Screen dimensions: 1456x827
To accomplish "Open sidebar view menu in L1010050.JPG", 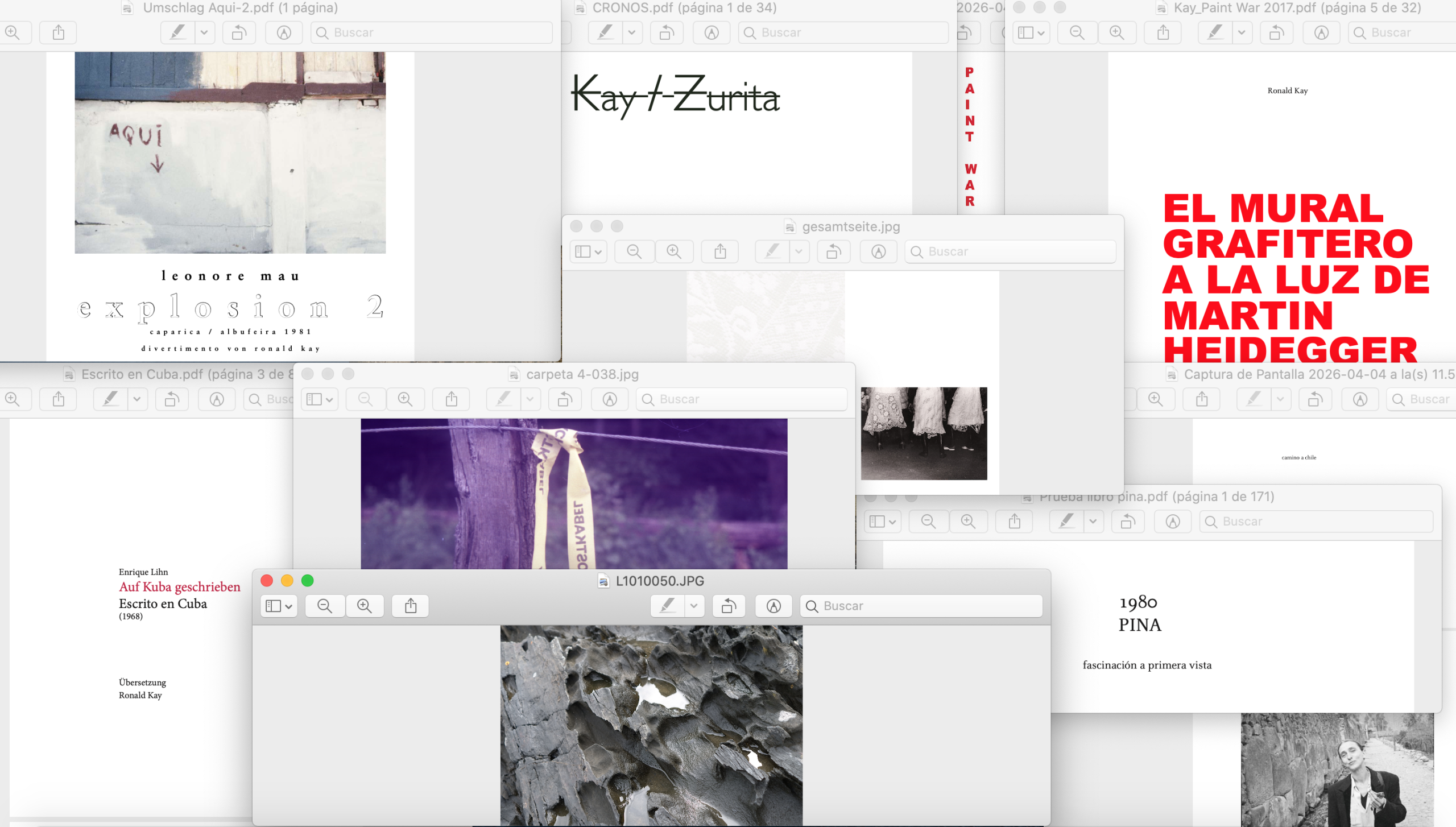I will click(279, 606).
